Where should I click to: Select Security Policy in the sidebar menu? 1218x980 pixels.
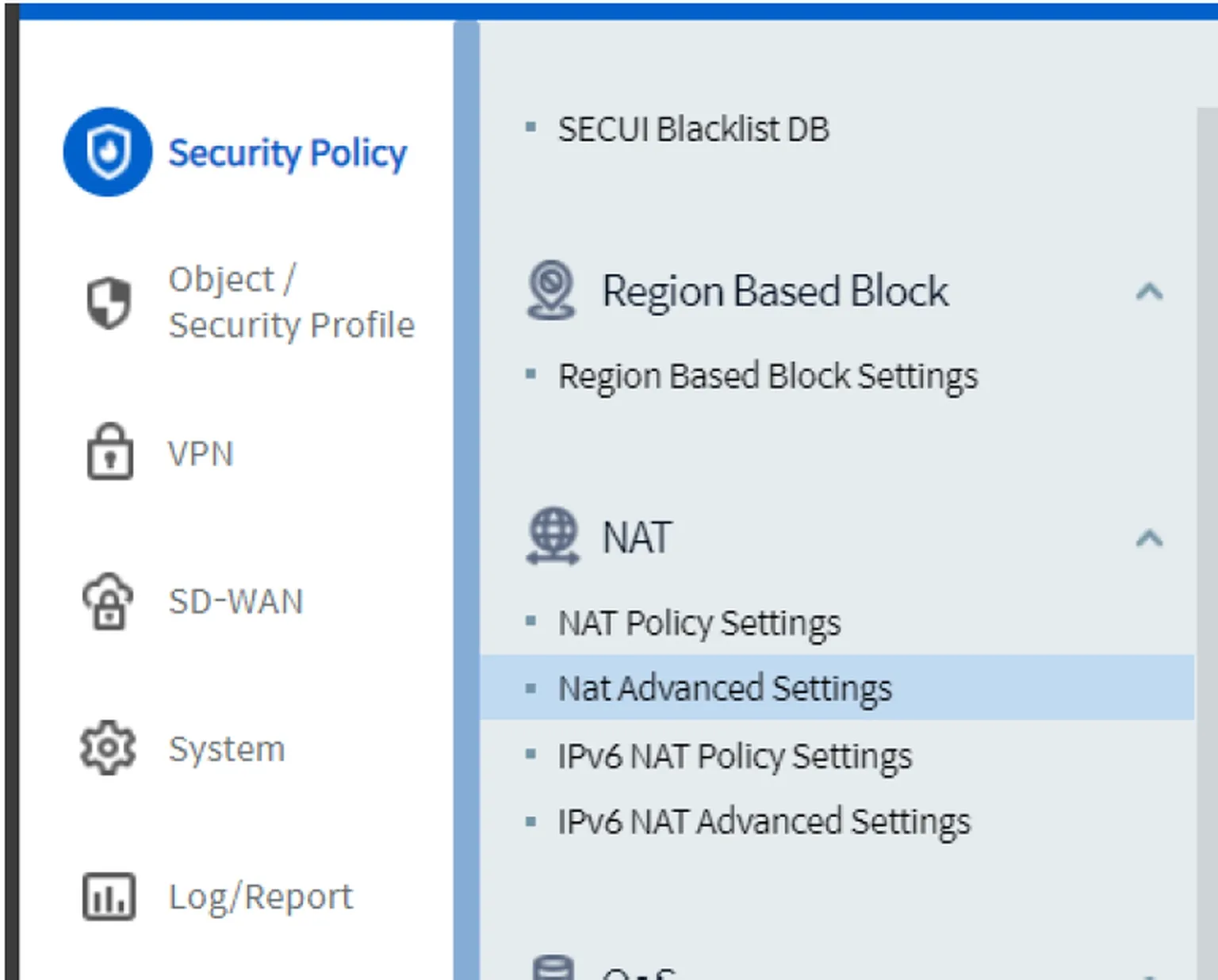[x=287, y=155]
